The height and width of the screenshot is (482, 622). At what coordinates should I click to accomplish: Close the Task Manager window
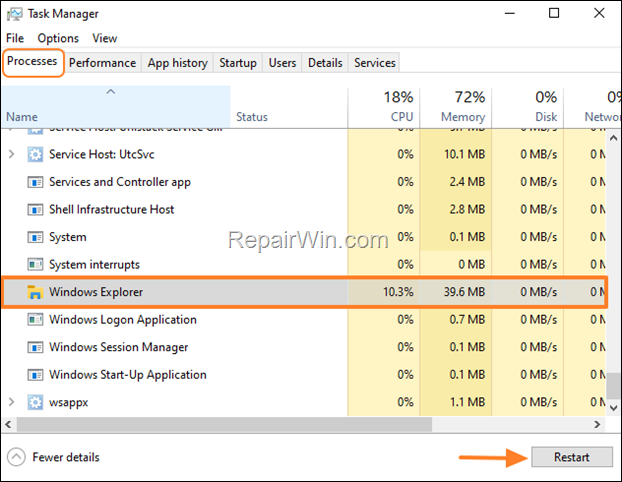[x=599, y=13]
